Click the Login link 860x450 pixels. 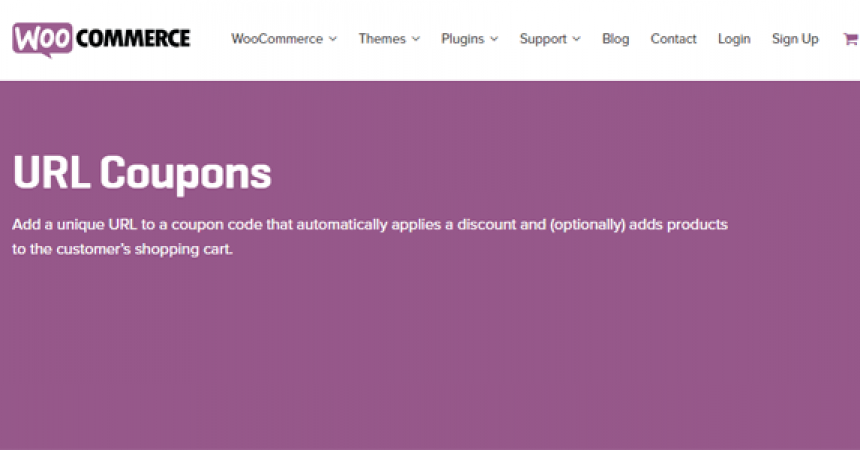click(x=734, y=39)
